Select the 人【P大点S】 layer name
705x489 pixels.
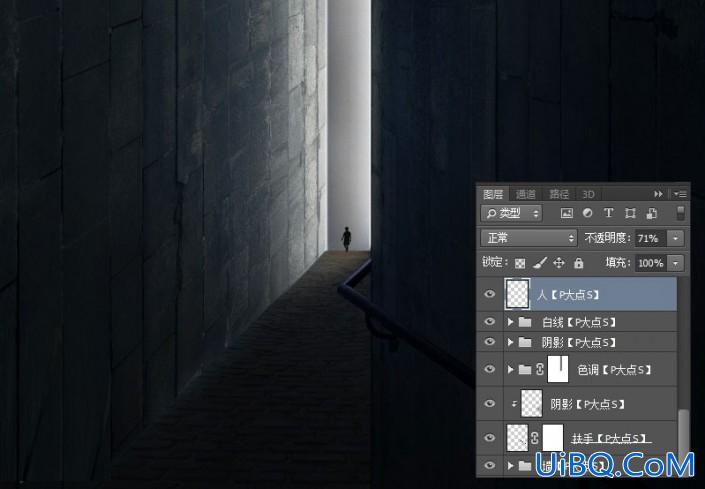coord(568,295)
